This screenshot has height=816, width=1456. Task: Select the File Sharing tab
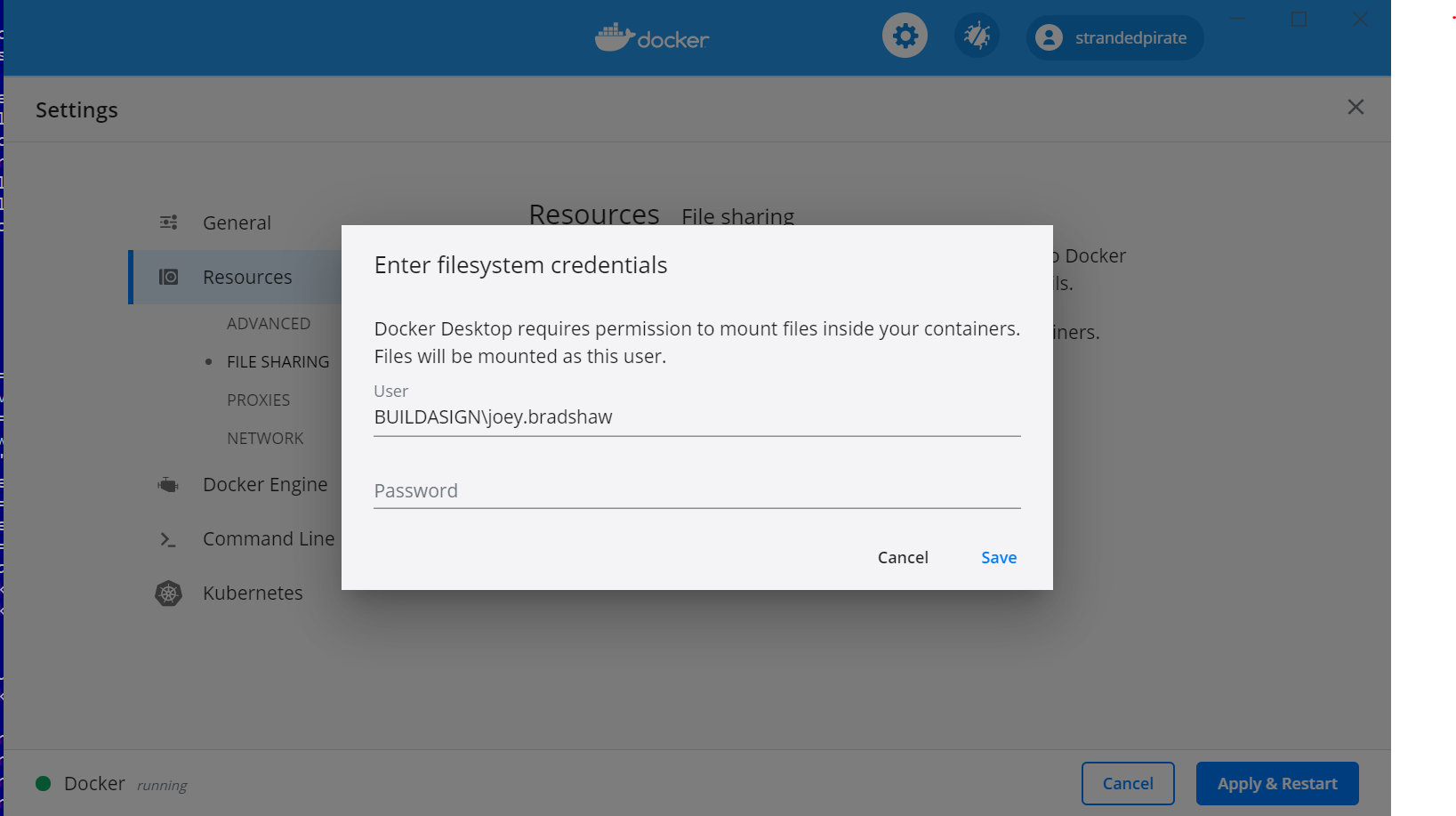tap(278, 361)
